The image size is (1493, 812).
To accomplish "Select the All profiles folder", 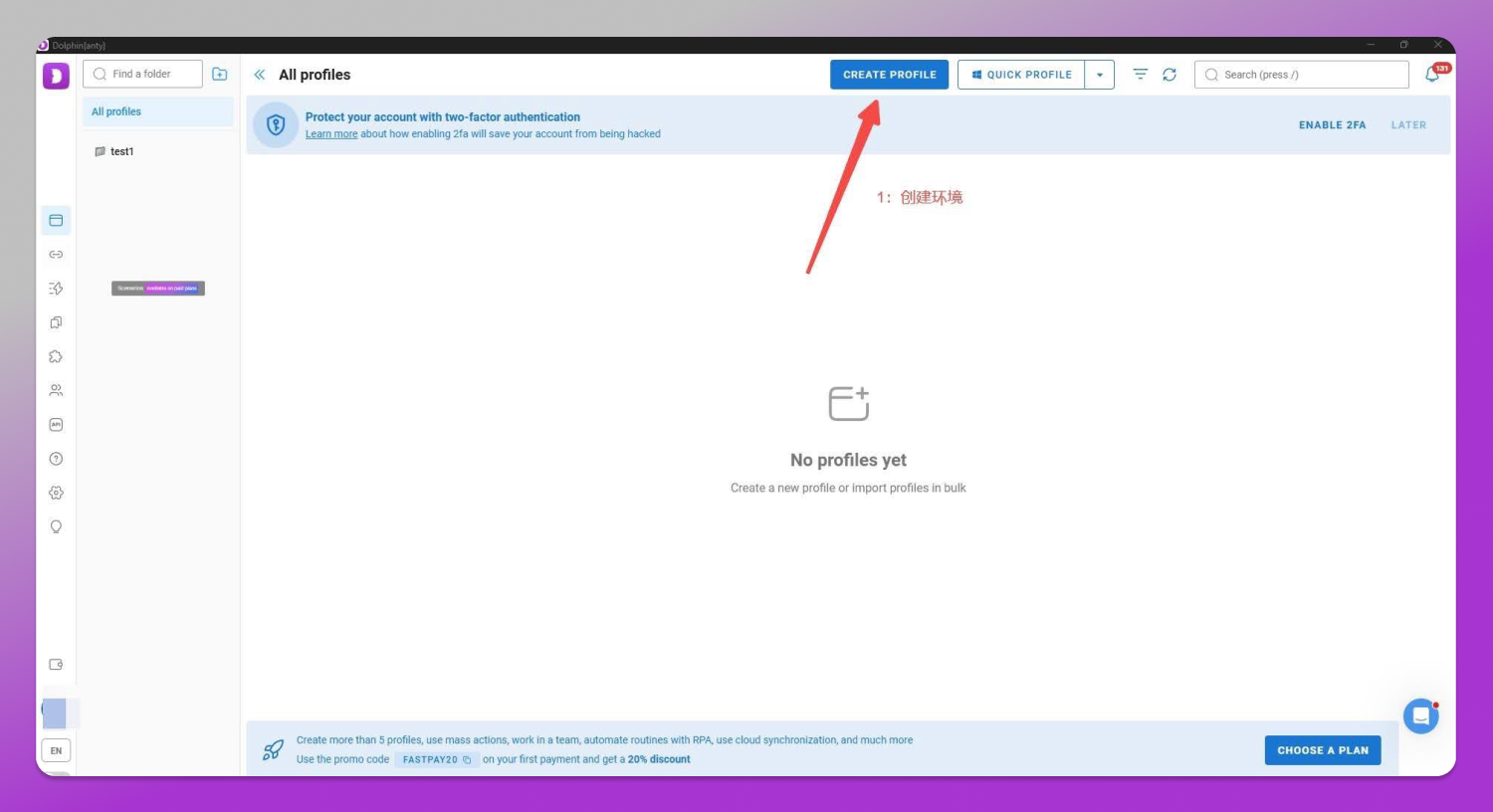I will tap(157, 111).
